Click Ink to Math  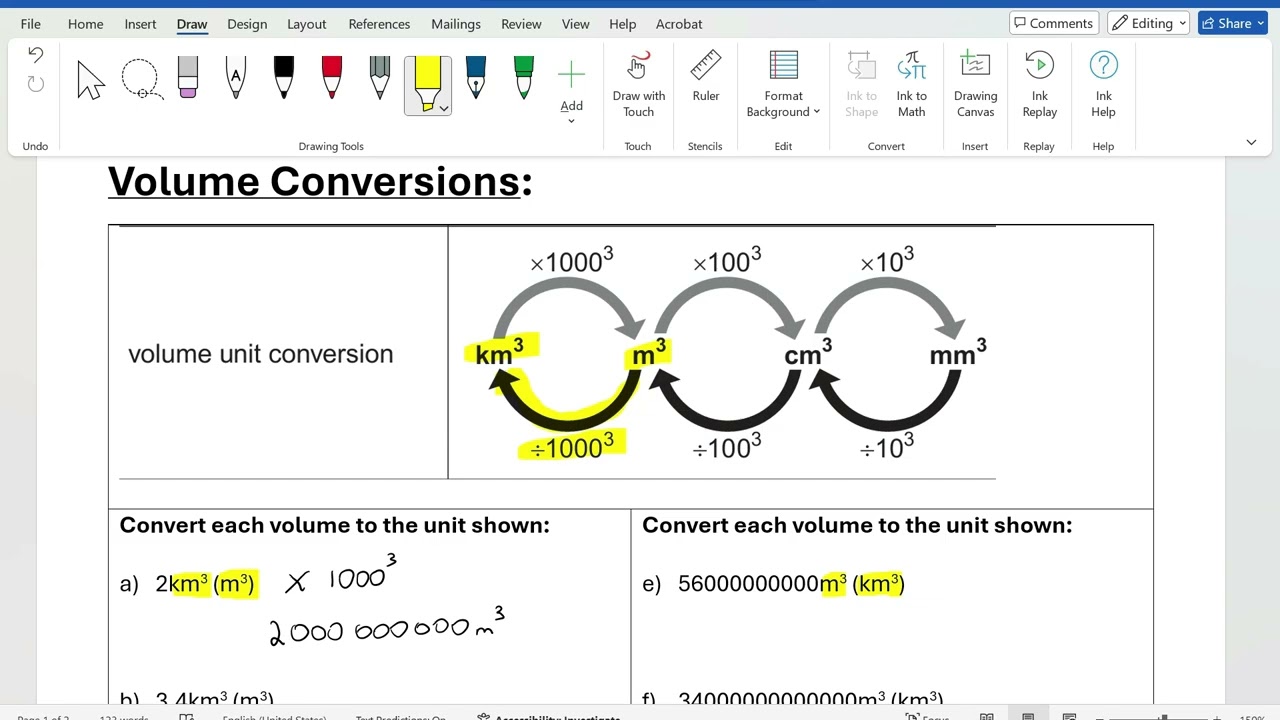click(911, 84)
